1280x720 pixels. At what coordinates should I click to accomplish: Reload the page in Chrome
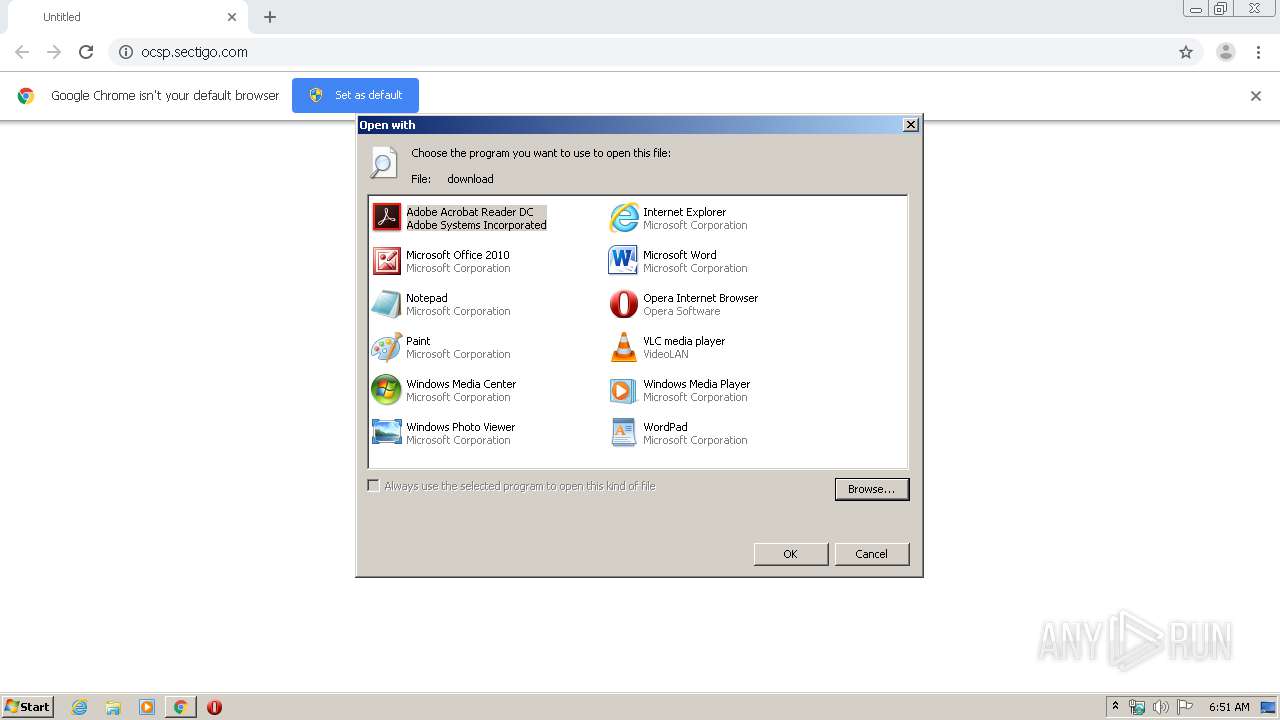[86, 52]
